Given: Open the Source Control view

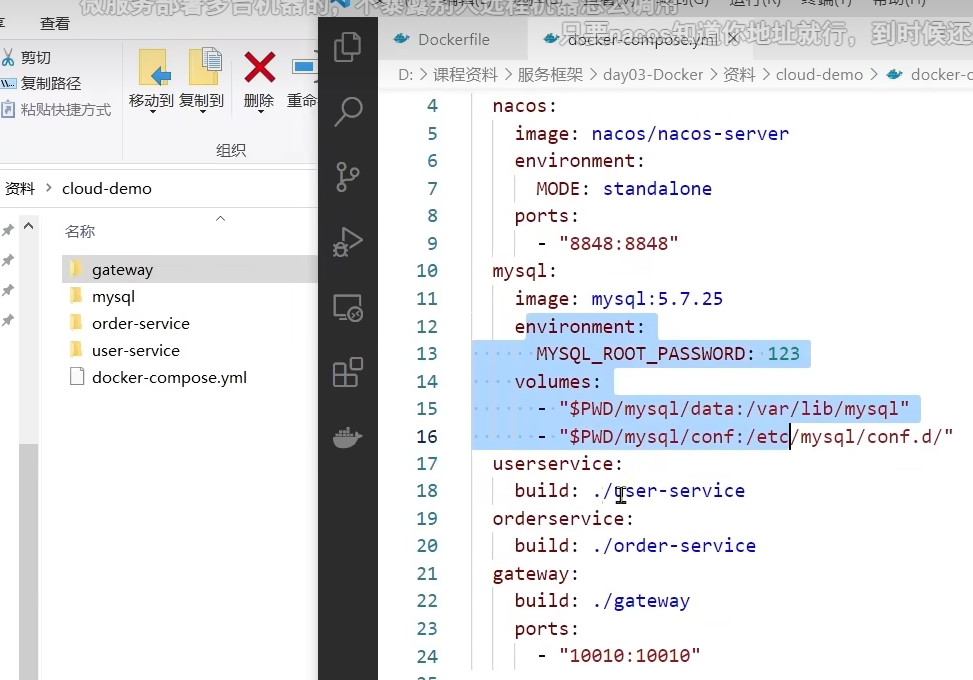Looking at the screenshot, I should tap(347, 177).
